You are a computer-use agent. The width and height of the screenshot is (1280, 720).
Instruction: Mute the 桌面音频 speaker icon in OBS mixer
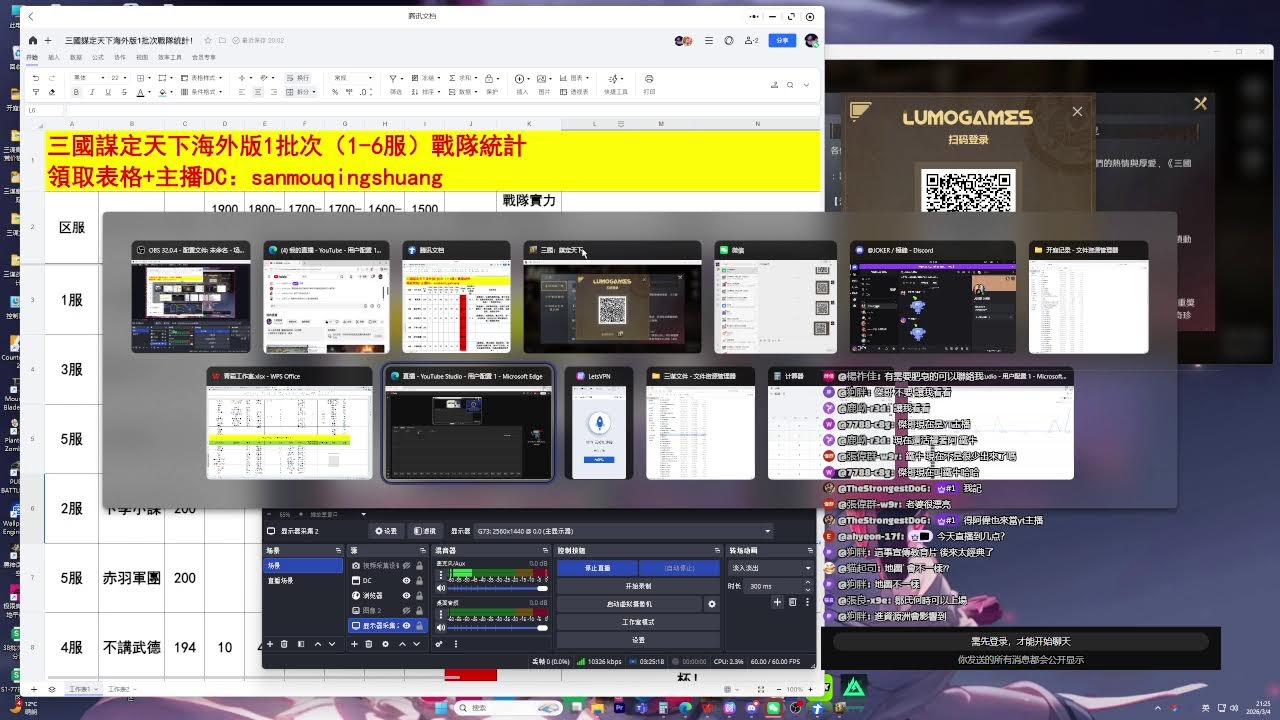pyautogui.click(x=441, y=627)
